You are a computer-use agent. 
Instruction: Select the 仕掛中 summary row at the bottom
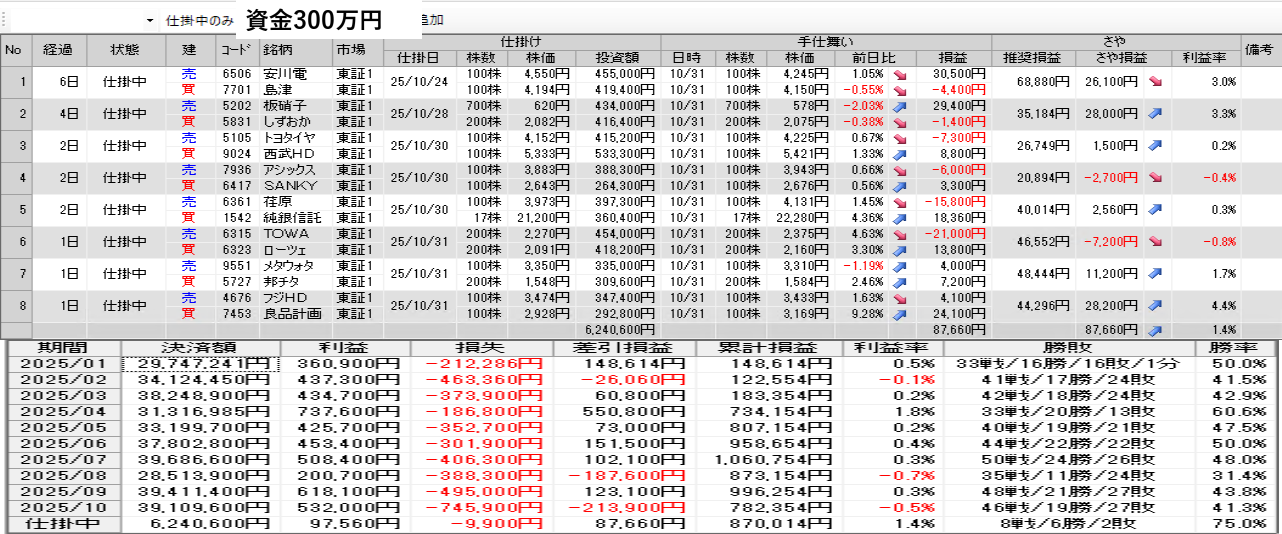tap(64, 523)
